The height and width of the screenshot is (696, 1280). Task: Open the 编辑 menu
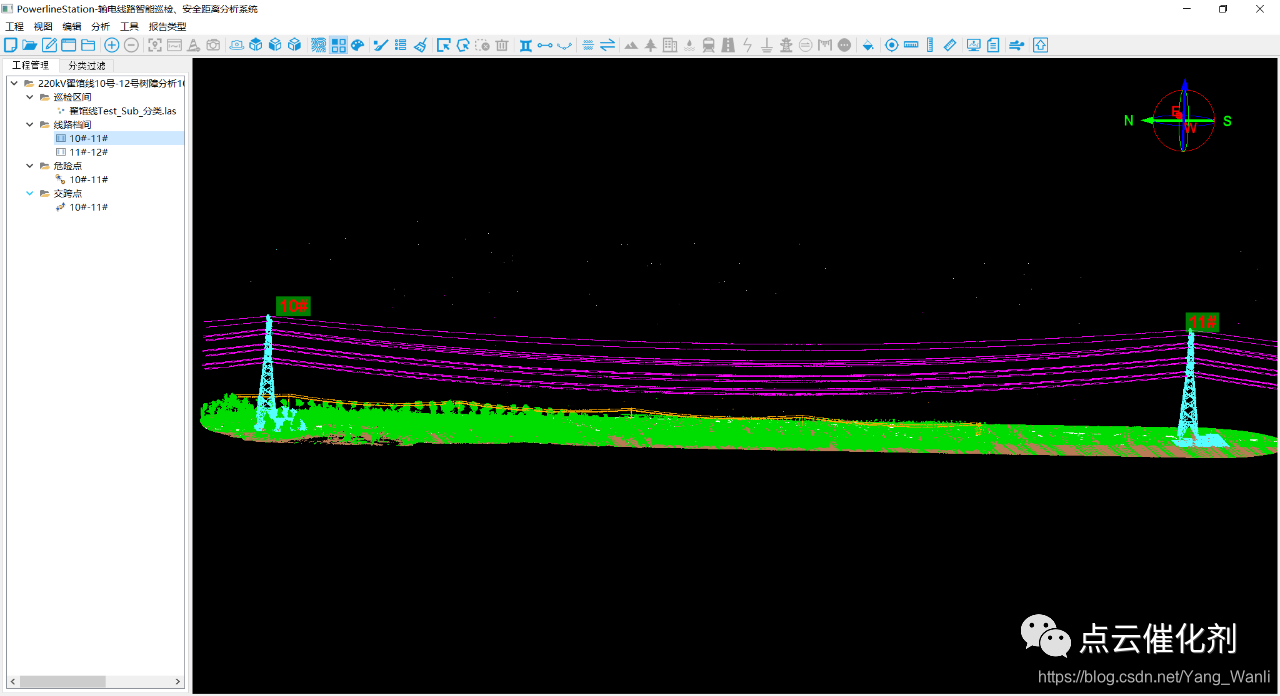(x=72, y=26)
